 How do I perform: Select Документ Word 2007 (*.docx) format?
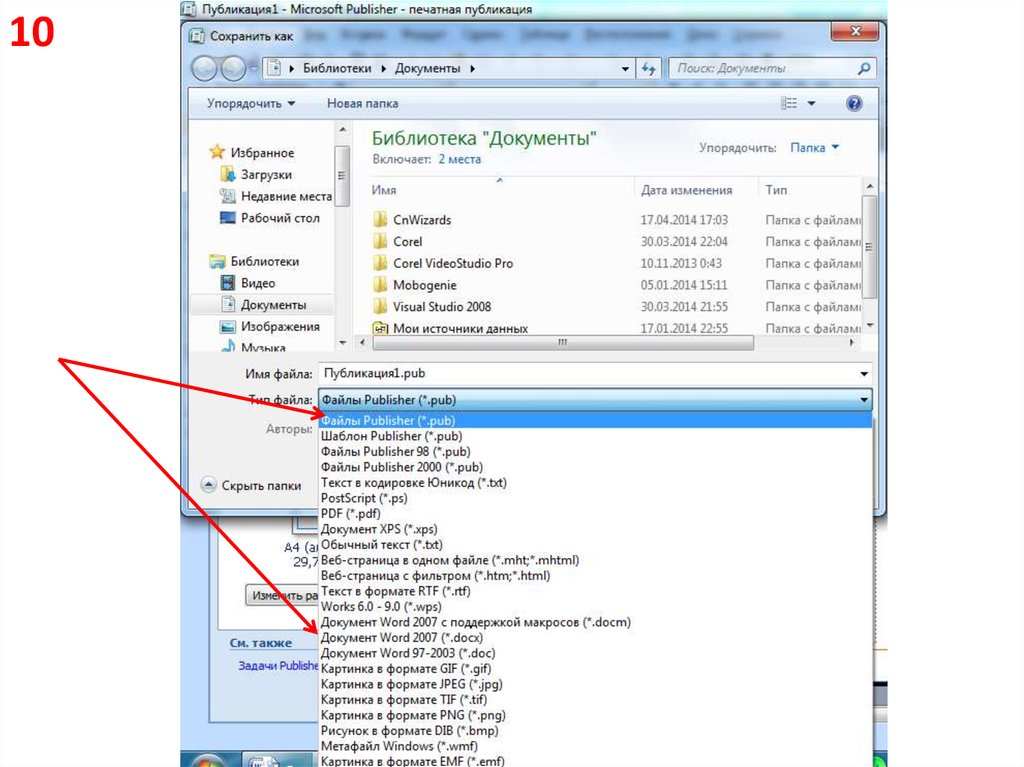(x=399, y=638)
